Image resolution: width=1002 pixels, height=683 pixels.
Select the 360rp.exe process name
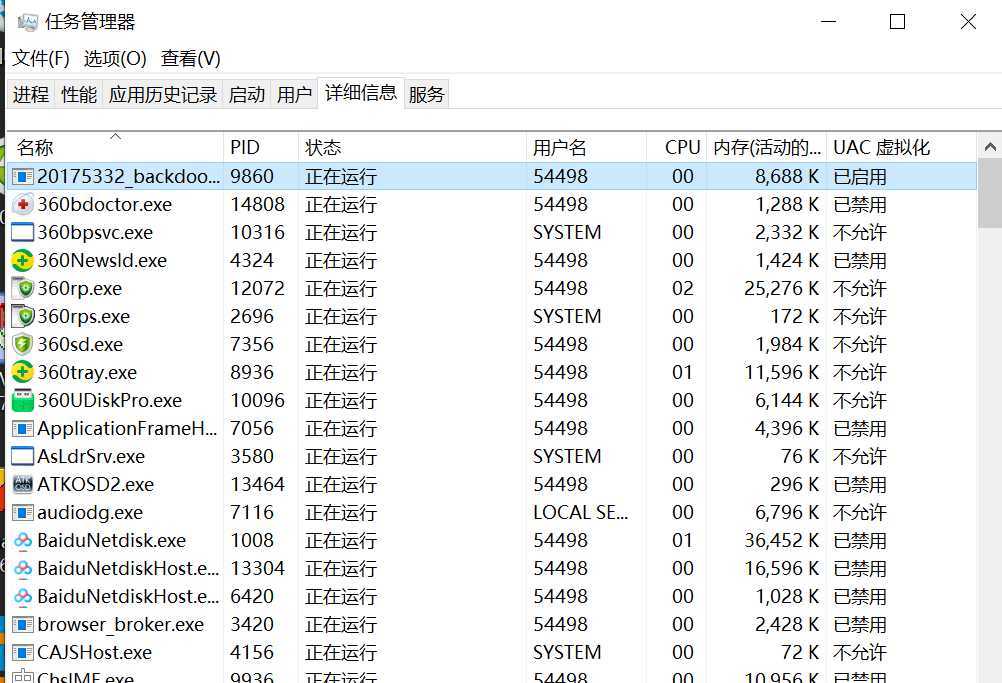[x=80, y=289]
